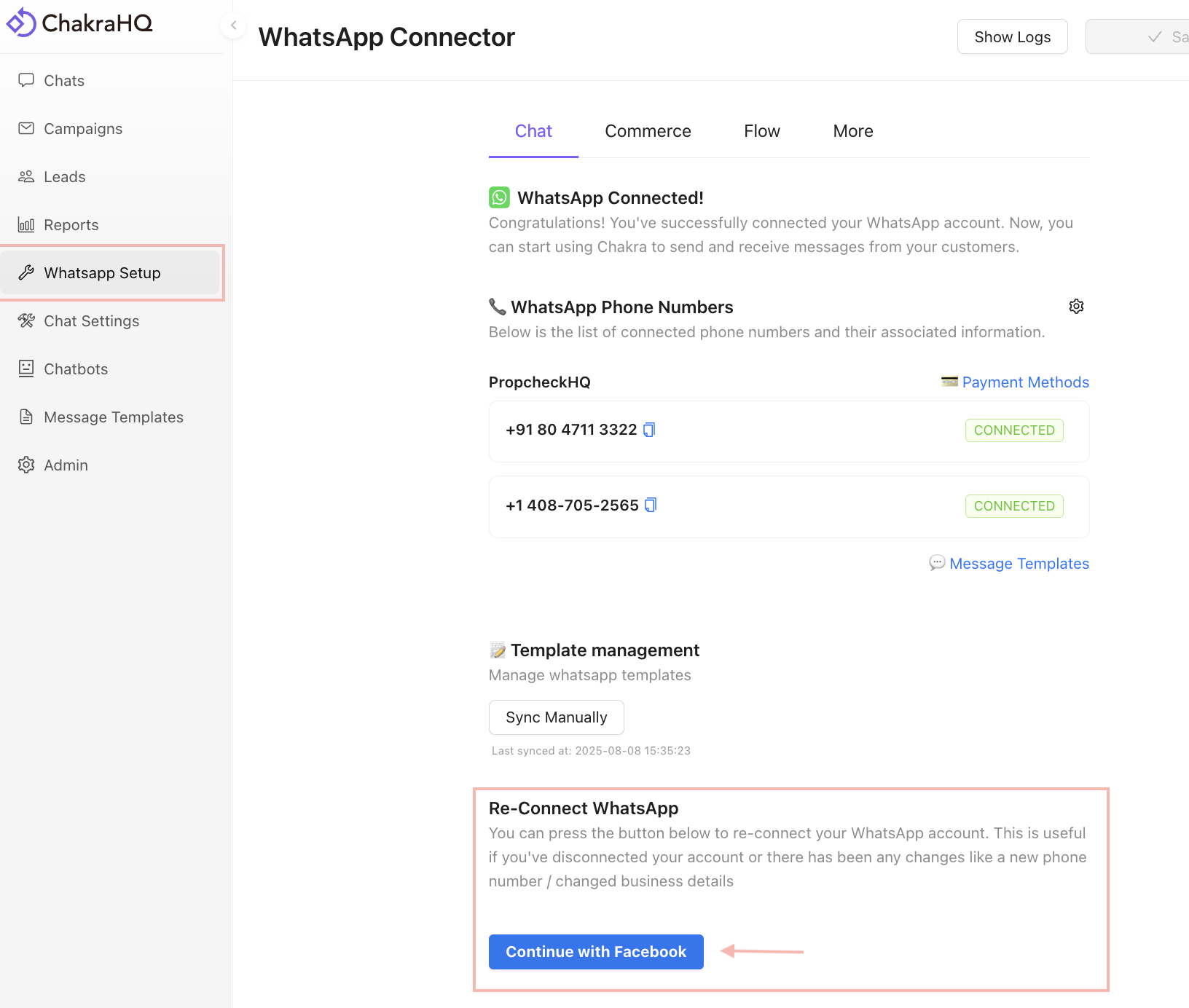
Task: Click the Chatbots robot icon
Action: tap(26, 369)
